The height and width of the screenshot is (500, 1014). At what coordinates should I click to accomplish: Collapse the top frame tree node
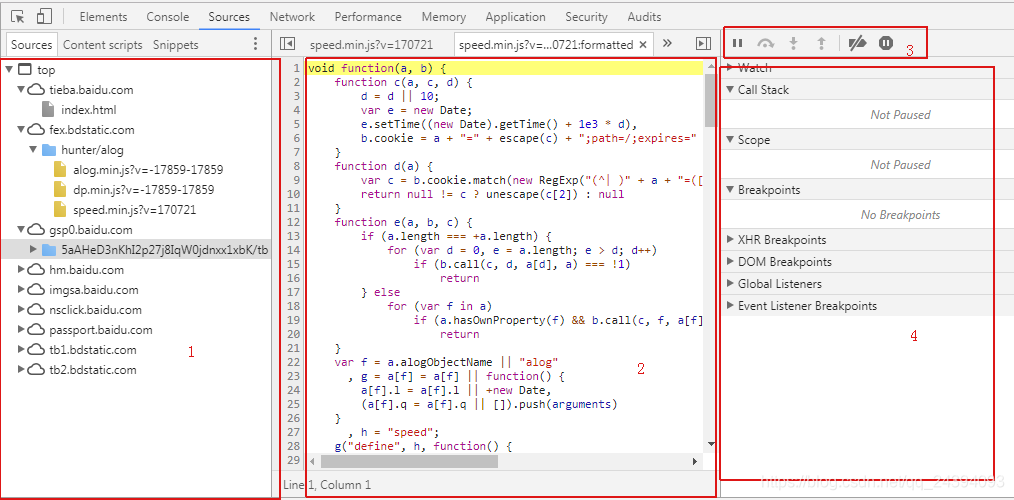click(x=8, y=70)
